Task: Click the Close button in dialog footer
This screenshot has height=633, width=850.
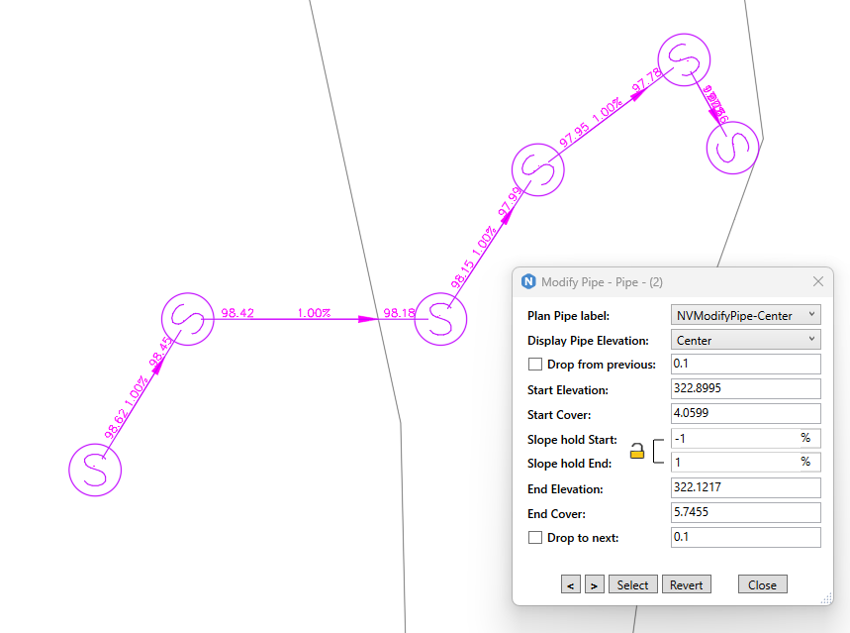Action: click(762, 585)
